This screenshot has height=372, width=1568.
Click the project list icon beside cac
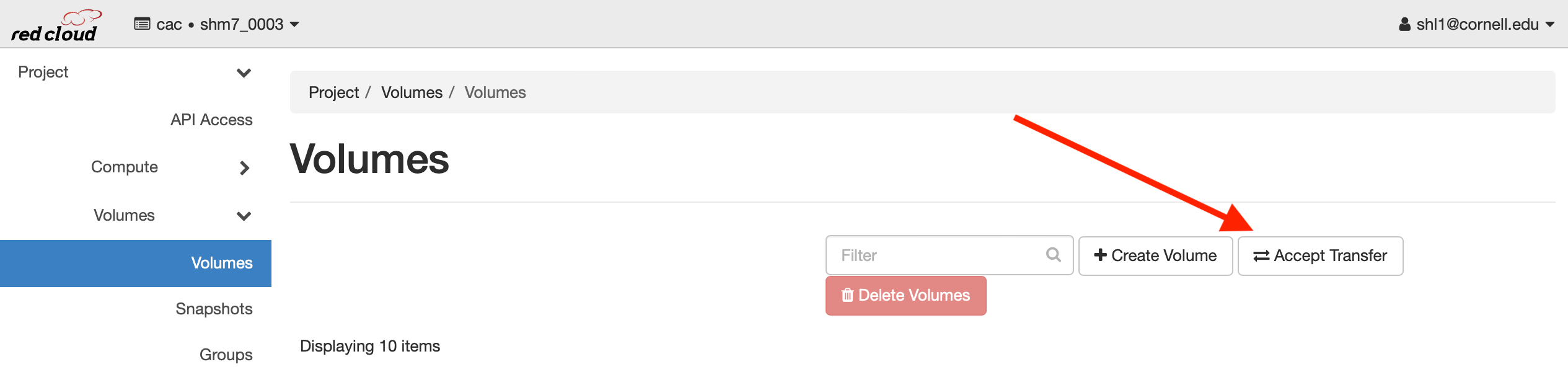click(x=142, y=24)
